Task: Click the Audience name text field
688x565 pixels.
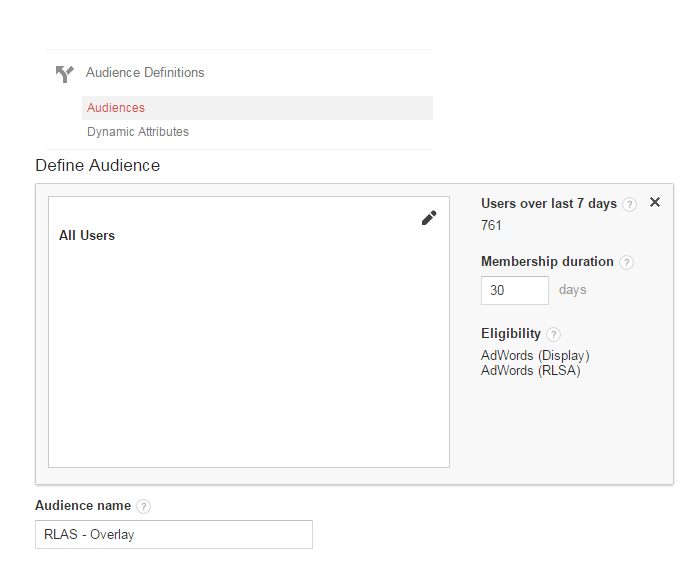Action: coord(174,534)
